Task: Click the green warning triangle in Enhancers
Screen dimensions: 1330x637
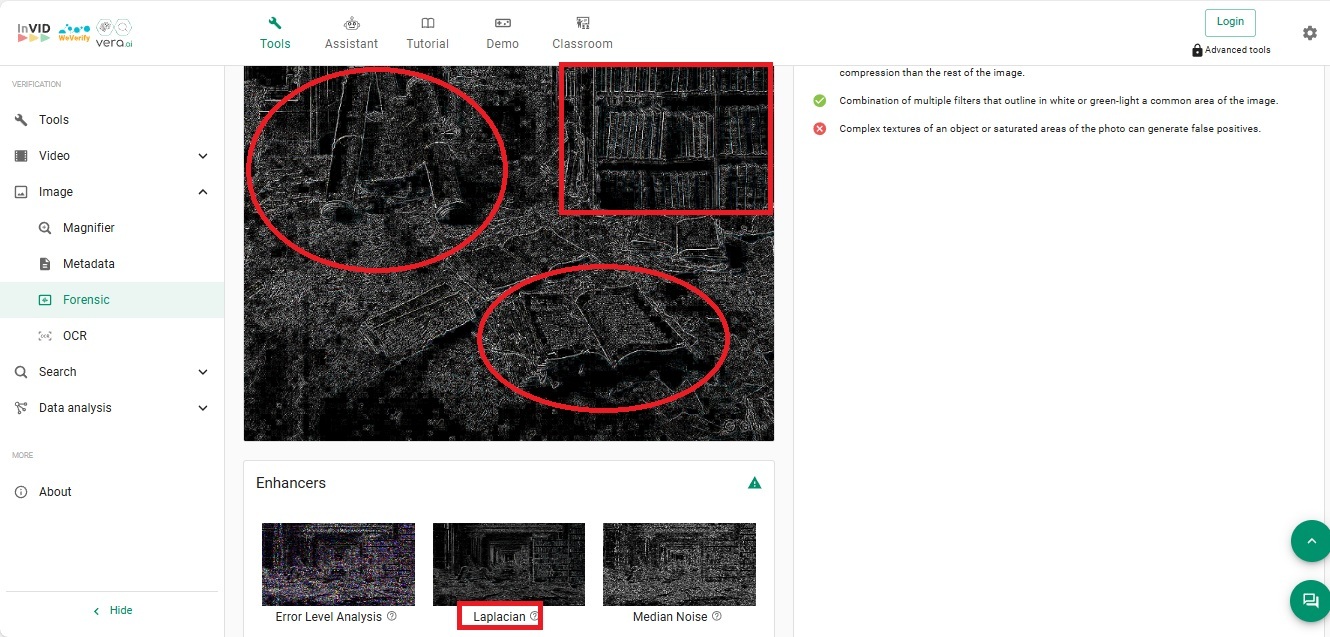Action: pyautogui.click(x=755, y=483)
